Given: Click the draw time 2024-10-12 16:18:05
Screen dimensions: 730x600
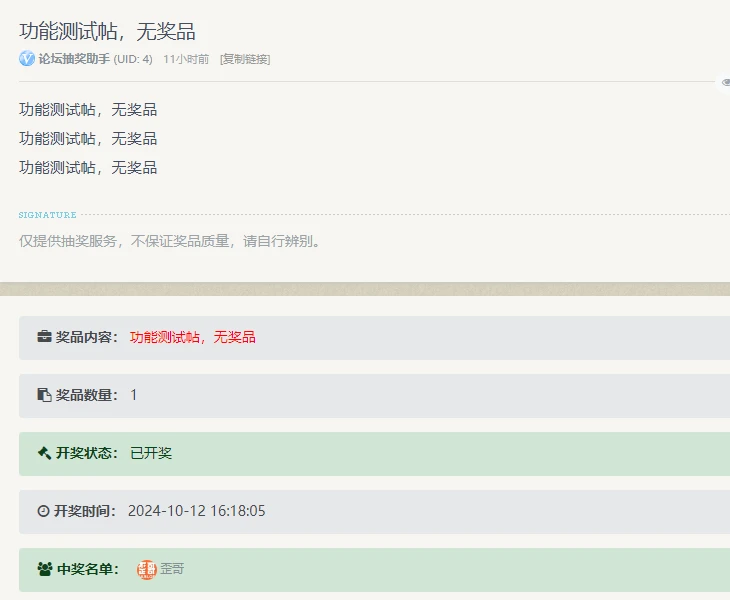Looking at the screenshot, I should point(196,511).
